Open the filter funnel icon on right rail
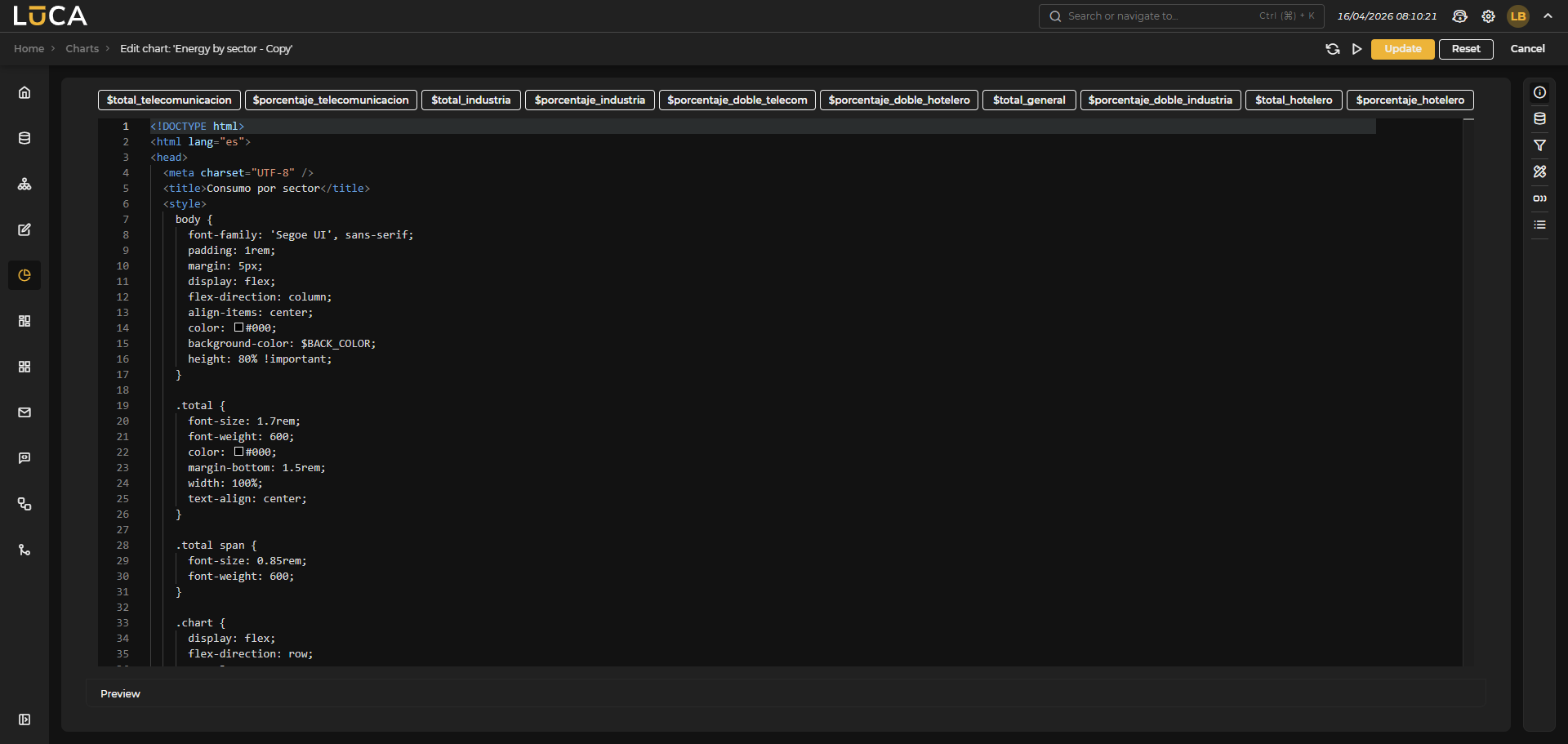1568x744 pixels. 1539,145
